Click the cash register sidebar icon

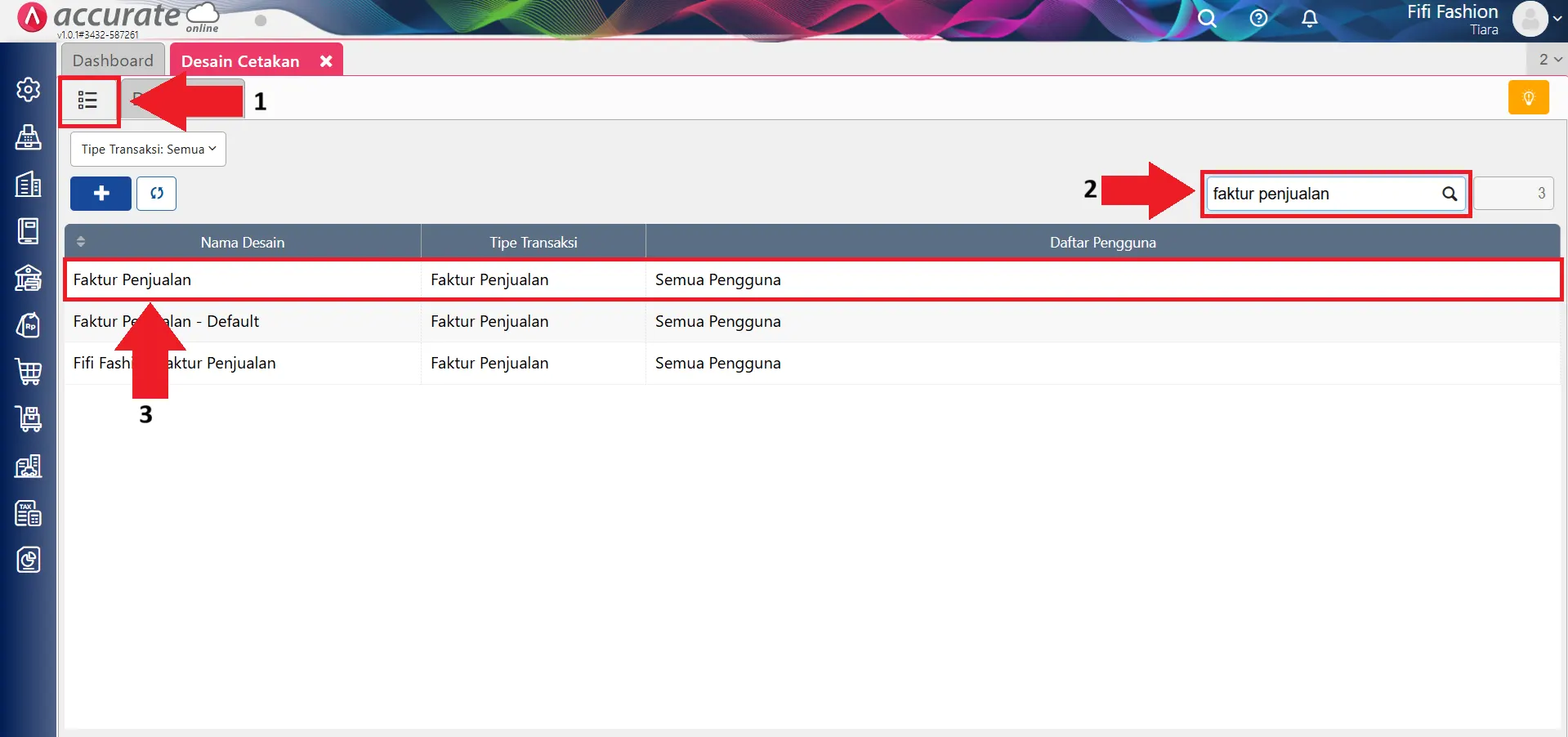pyautogui.click(x=29, y=137)
